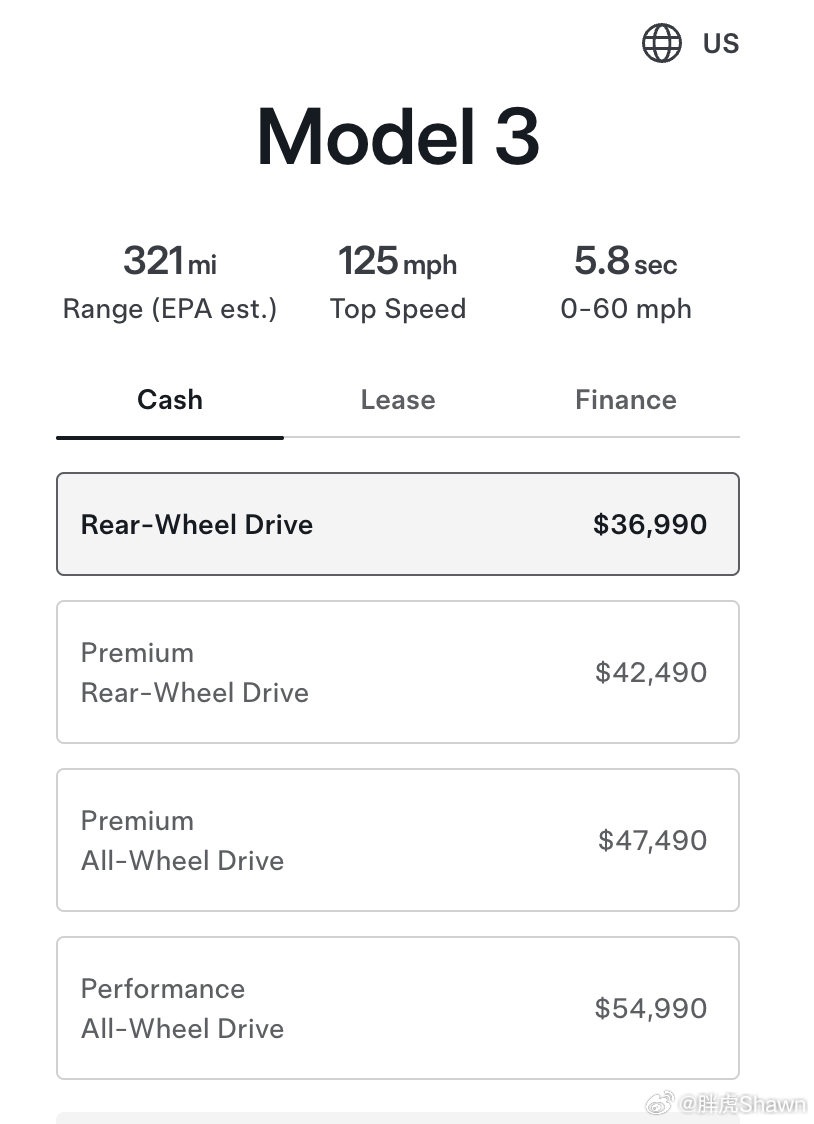Image resolution: width=814 pixels, height=1124 pixels.
Task: Click the $47,490 price
Action: point(652,840)
